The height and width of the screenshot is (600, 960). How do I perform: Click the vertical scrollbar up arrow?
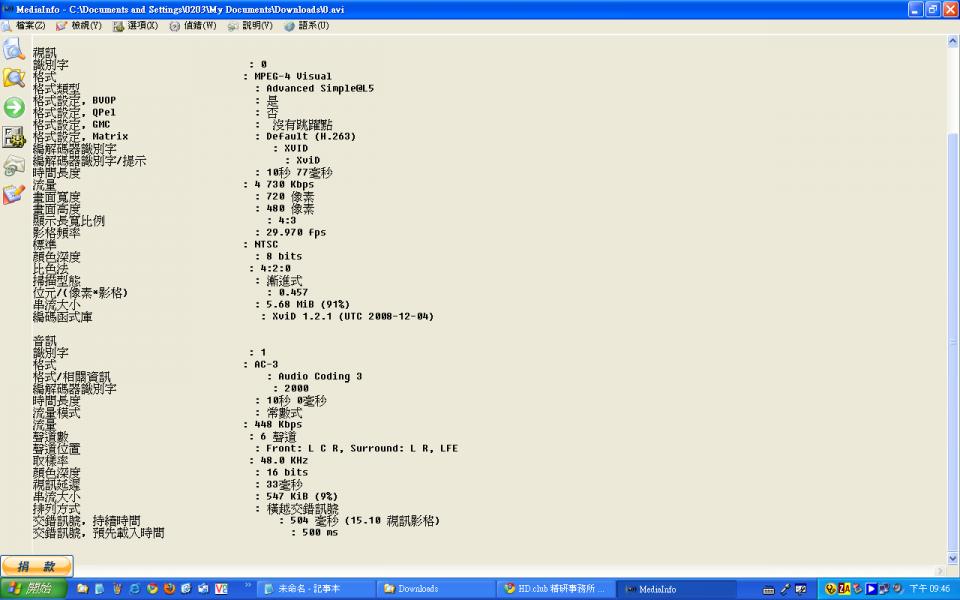click(x=953, y=42)
